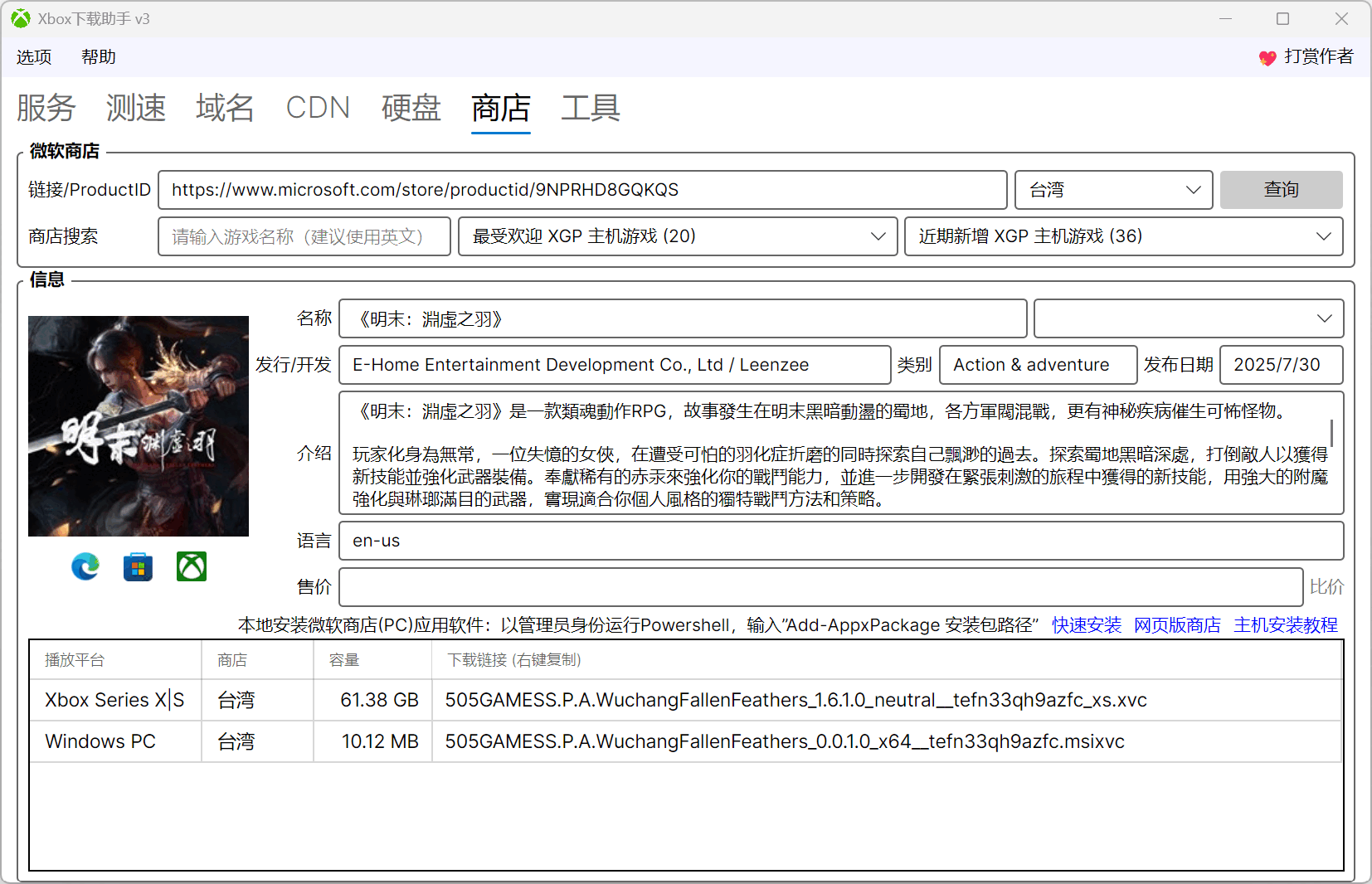This screenshot has height=884, width=1372.
Task: Click the description box scrollbar thumb
Action: tap(1332, 433)
